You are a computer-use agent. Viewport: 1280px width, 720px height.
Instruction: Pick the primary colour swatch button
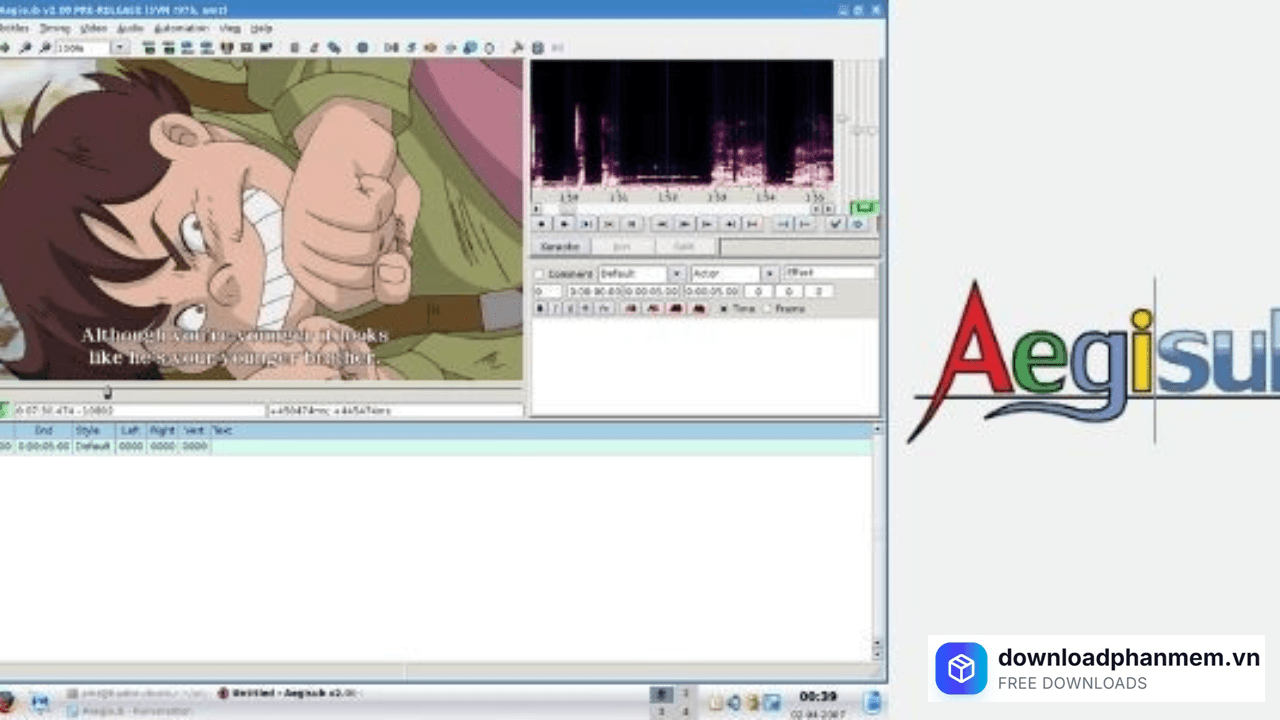click(x=631, y=309)
